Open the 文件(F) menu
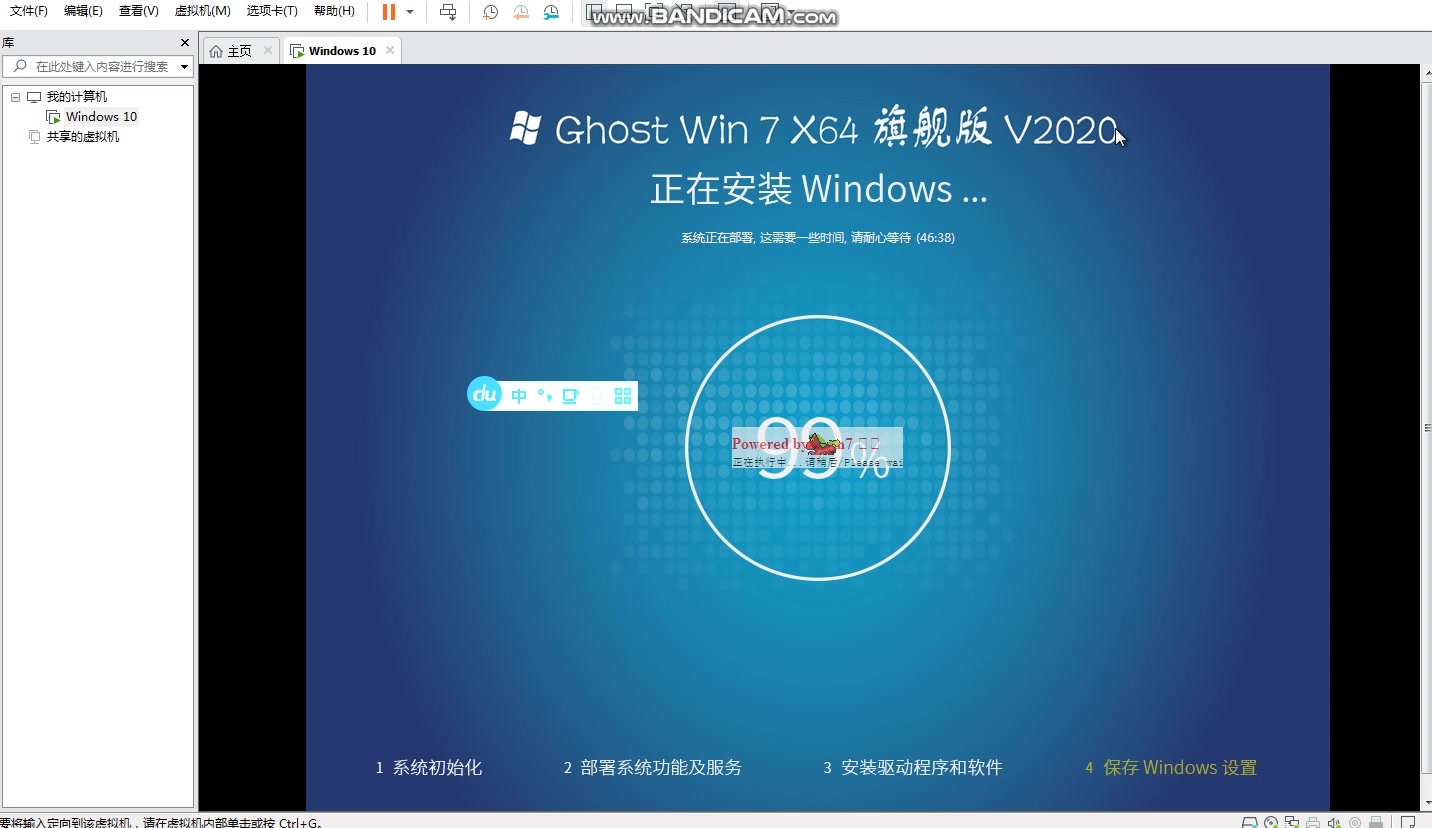Image resolution: width=1432 pixels, height=828 pixels. 29,11
